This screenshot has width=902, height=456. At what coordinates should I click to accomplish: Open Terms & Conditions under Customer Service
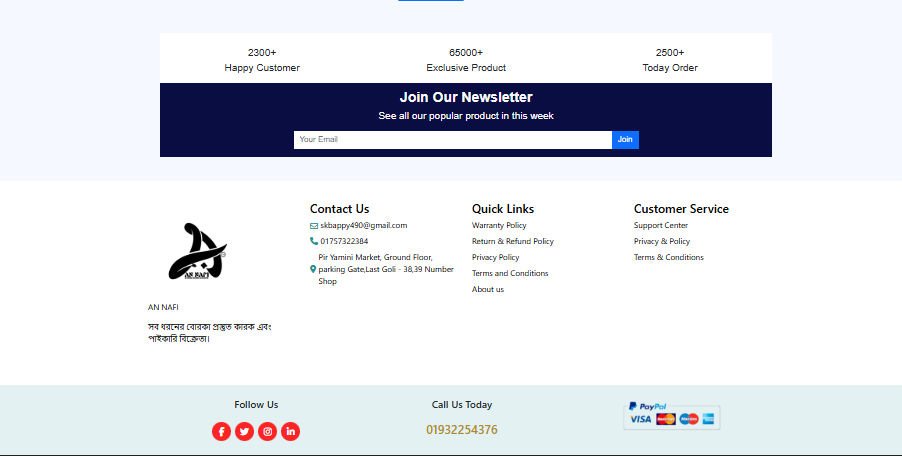coord(668,258)
